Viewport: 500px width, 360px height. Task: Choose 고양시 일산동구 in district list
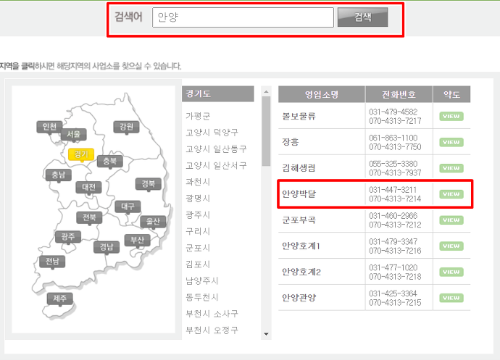[216, 149]
